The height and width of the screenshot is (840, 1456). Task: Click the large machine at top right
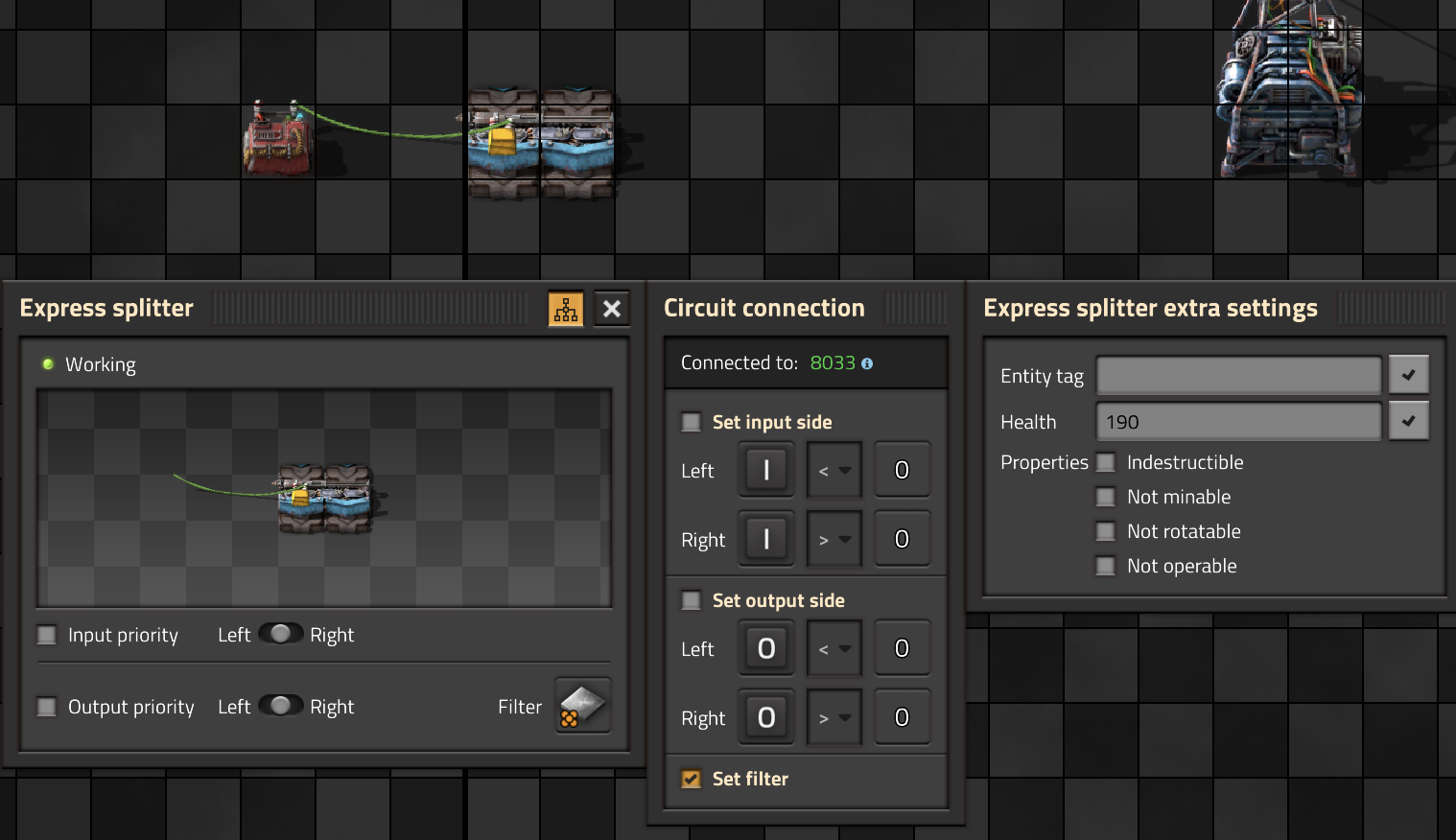click(1290, 91)
